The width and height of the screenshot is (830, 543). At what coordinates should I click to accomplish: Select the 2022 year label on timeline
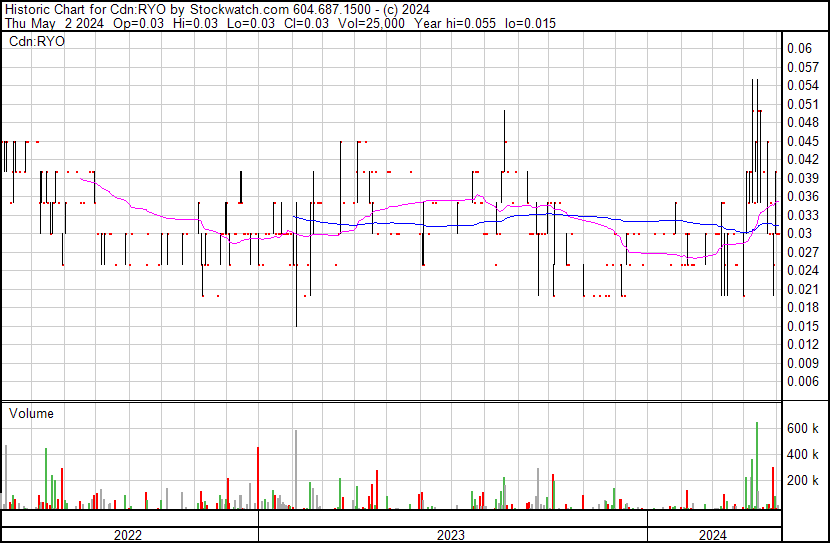[x=128, y=535]
